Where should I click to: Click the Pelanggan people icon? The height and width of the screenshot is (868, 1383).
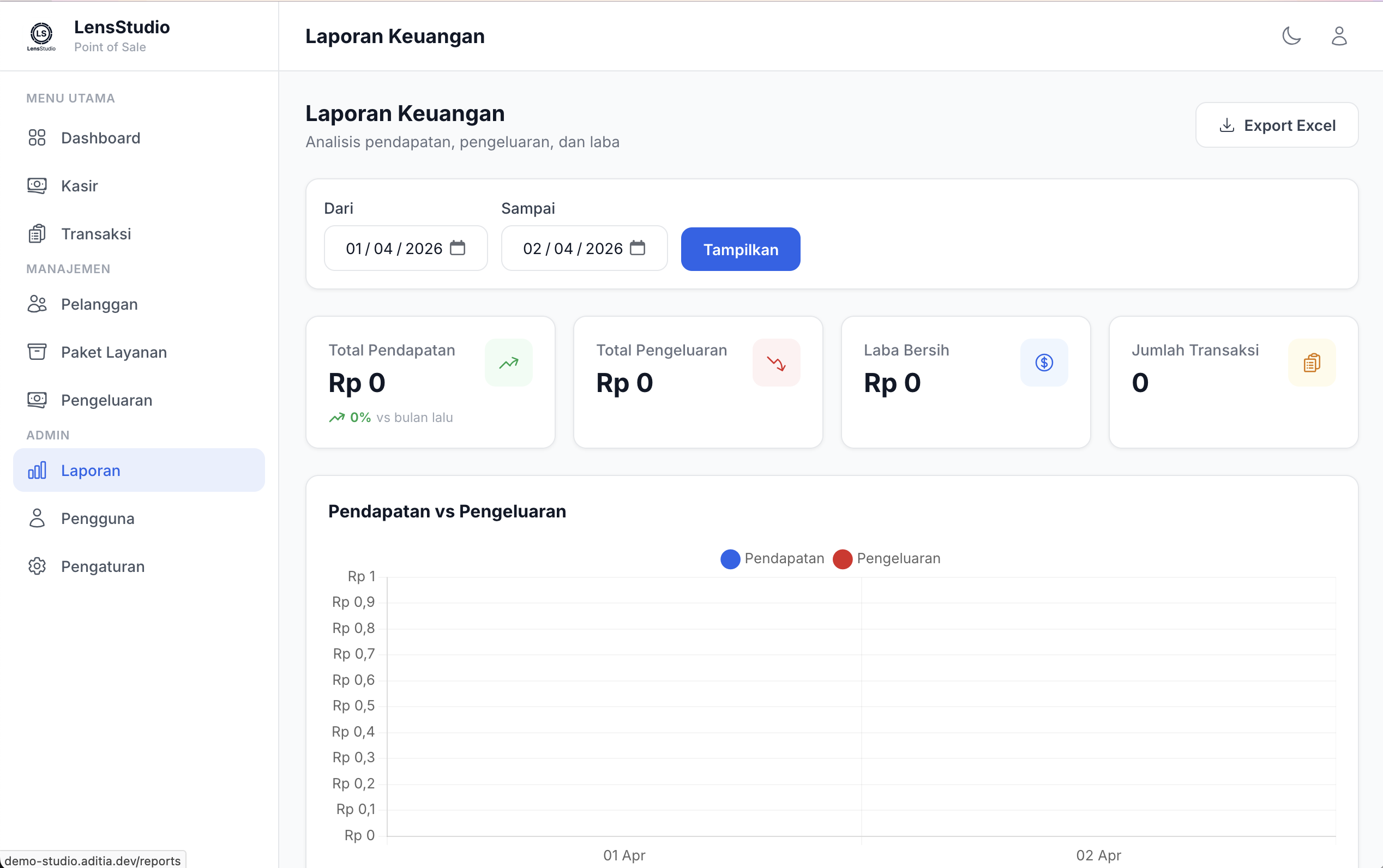tap(37, 304)
